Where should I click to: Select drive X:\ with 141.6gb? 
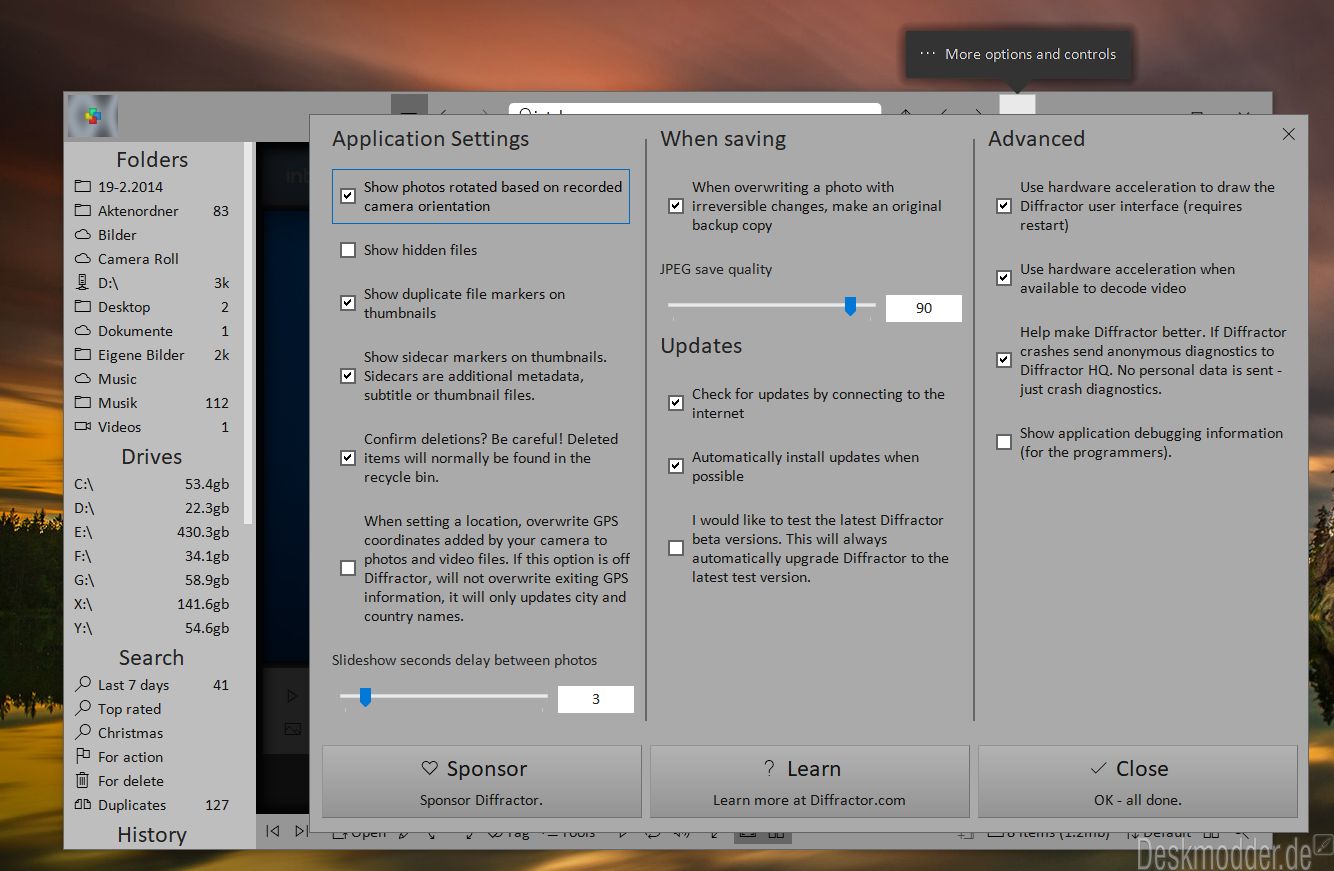pos(152,604)
